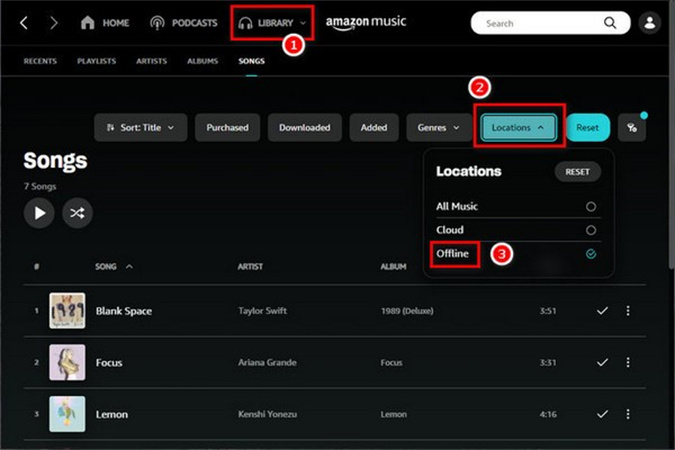Open the Lemon album link
675x450 pixels.
tap(393, 414)
